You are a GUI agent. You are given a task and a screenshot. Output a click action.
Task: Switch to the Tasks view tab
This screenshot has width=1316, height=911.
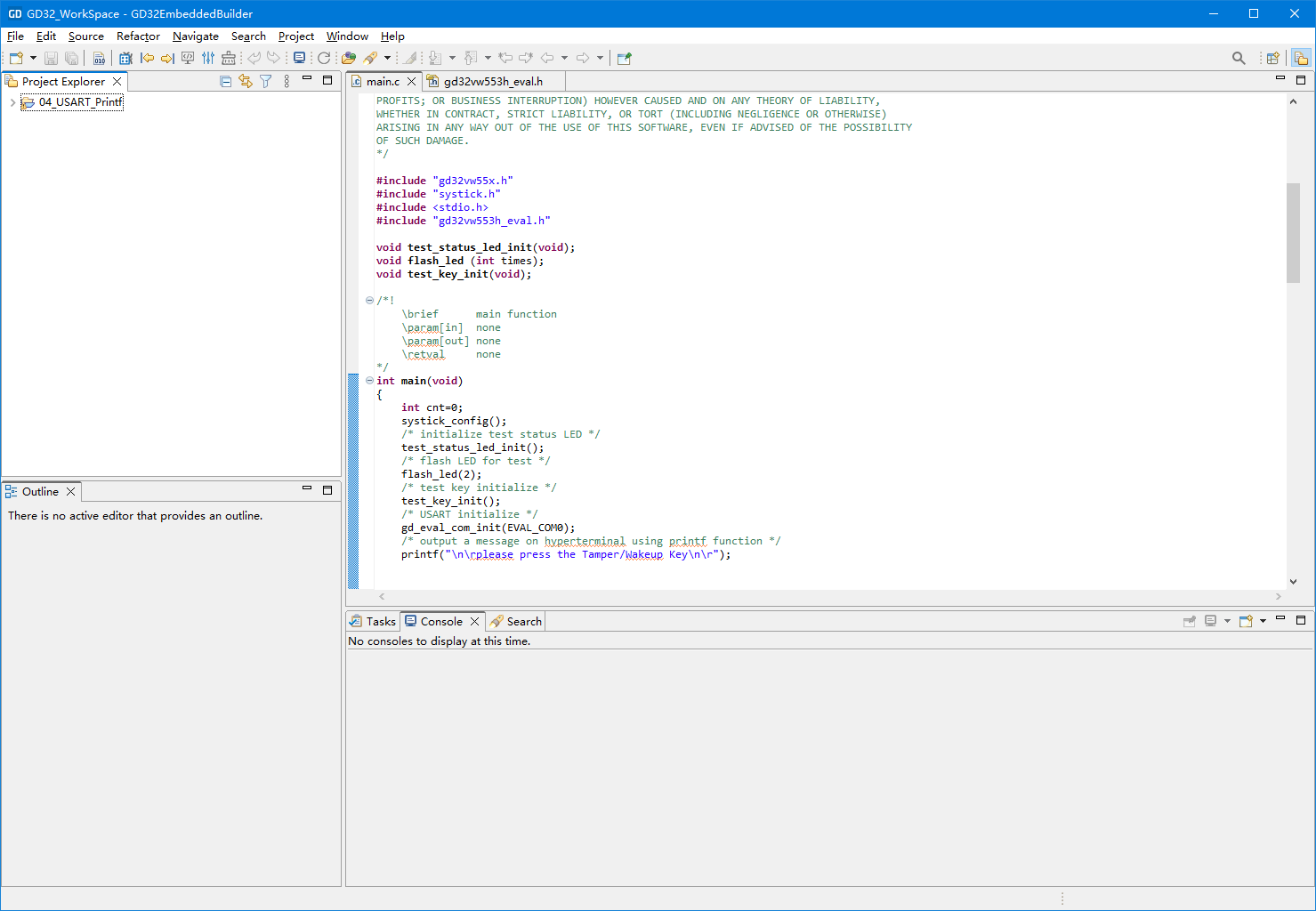373,621
